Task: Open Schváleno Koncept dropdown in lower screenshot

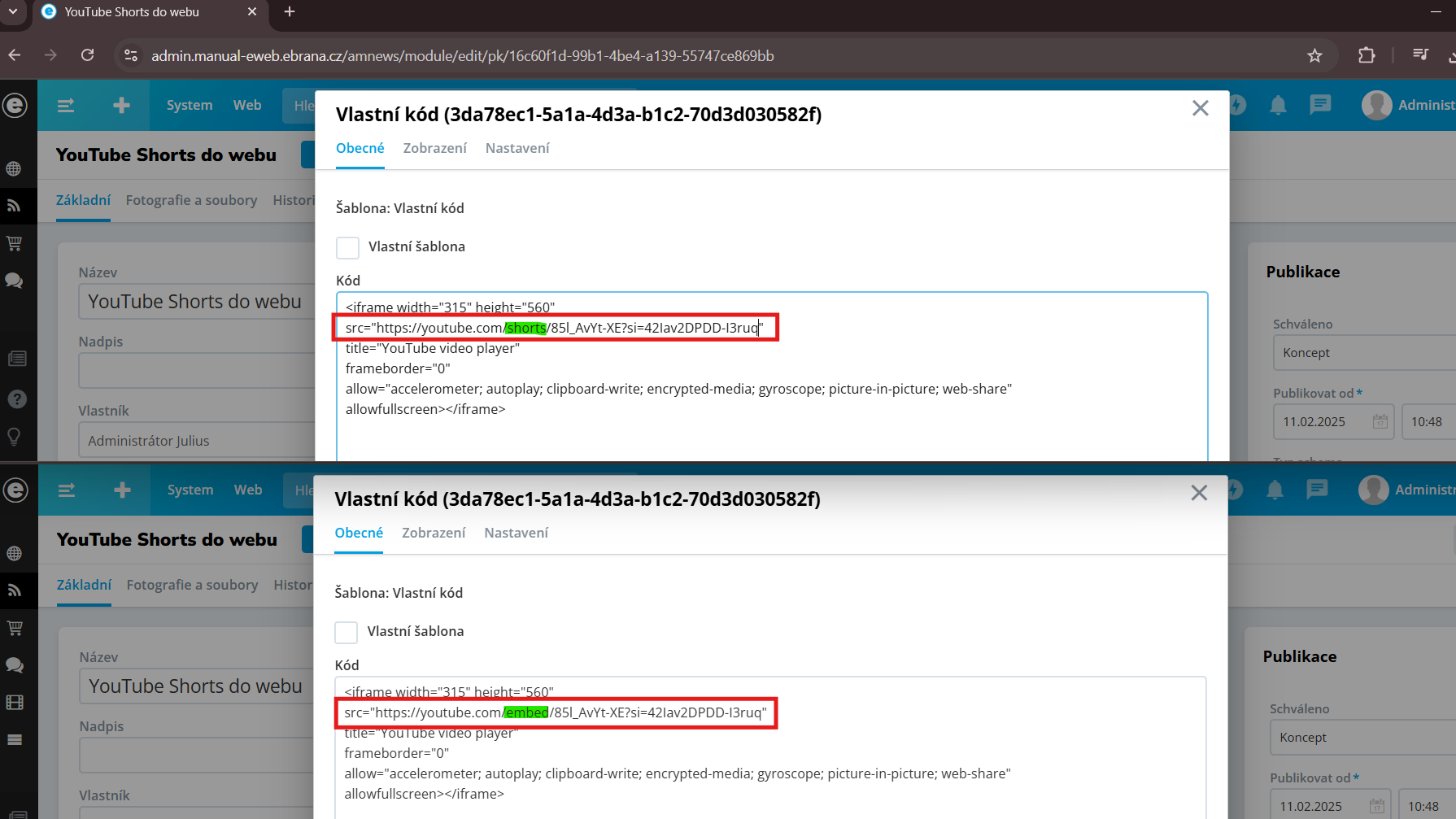Action: [1362, 738]
